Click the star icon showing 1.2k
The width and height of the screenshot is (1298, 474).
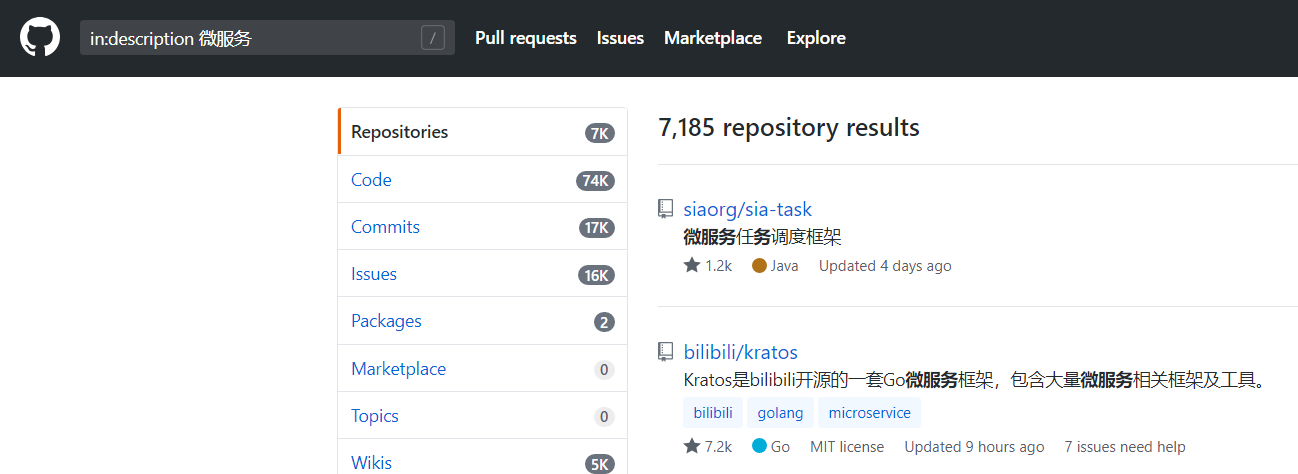point(692,266)
